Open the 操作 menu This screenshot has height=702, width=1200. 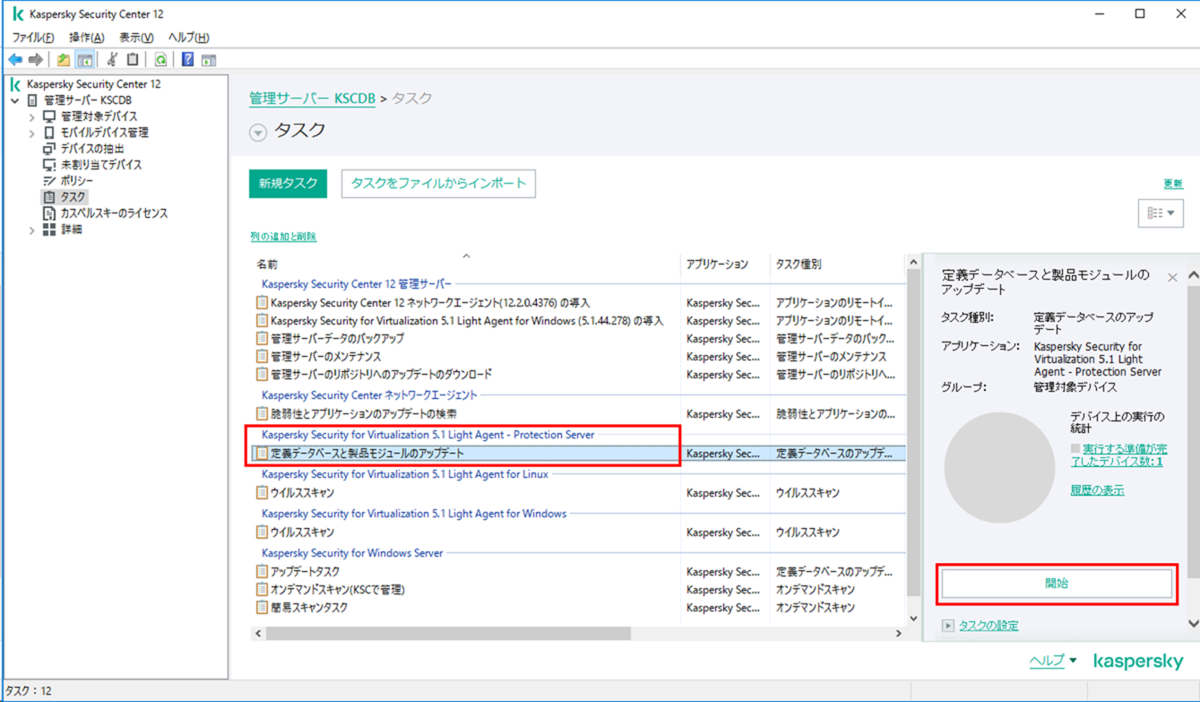click(85, 36)
